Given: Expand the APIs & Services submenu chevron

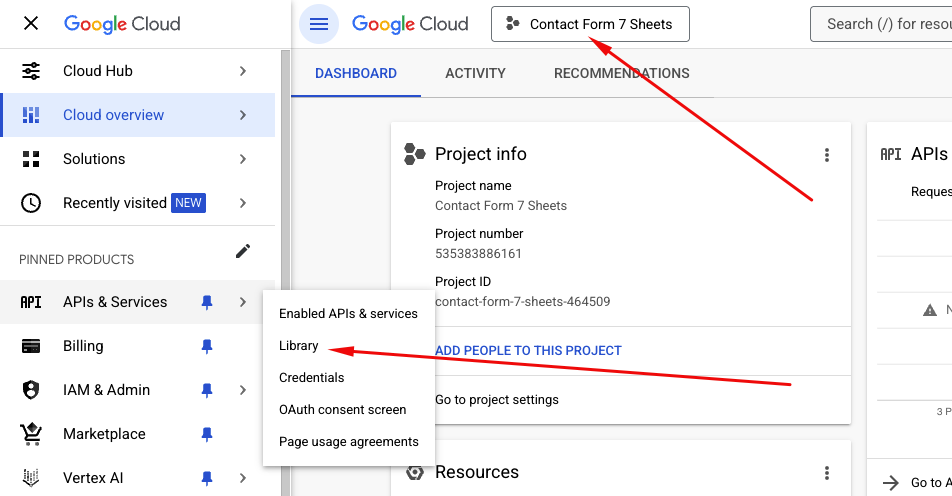Looking at the screenshot, I should point(243,302).
